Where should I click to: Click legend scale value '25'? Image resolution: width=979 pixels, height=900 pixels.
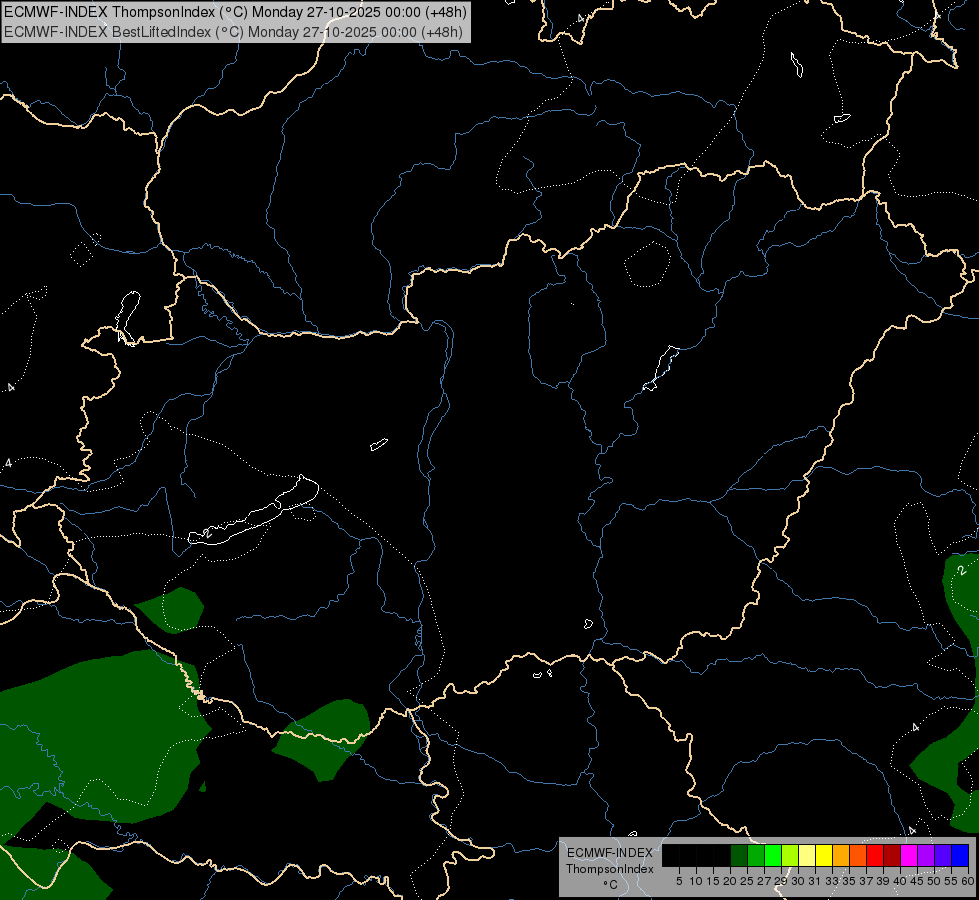747,881
